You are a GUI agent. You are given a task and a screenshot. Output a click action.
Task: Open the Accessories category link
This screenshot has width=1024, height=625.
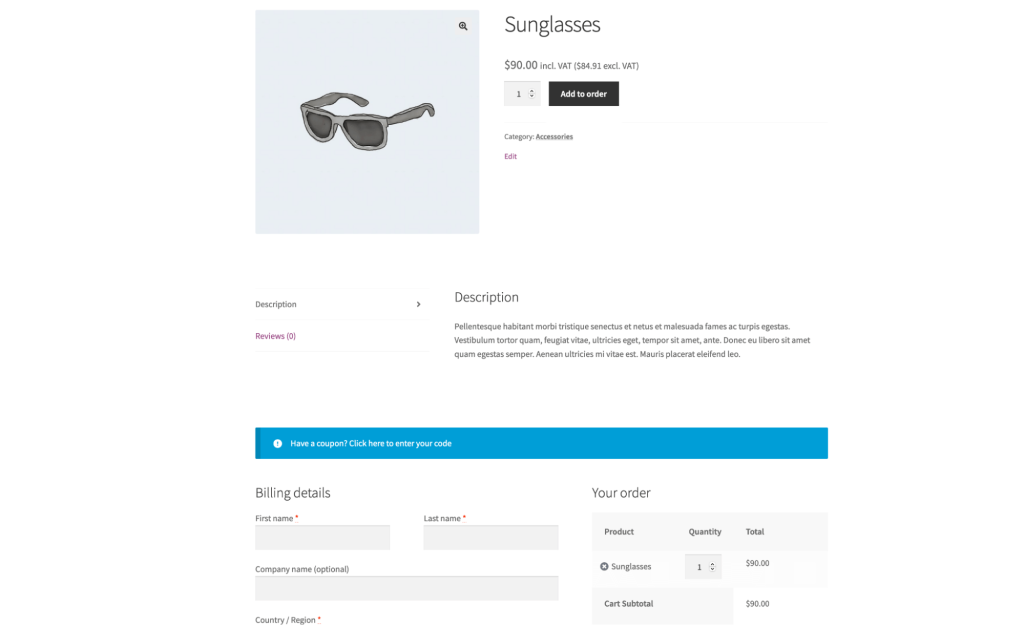(556, 136)
